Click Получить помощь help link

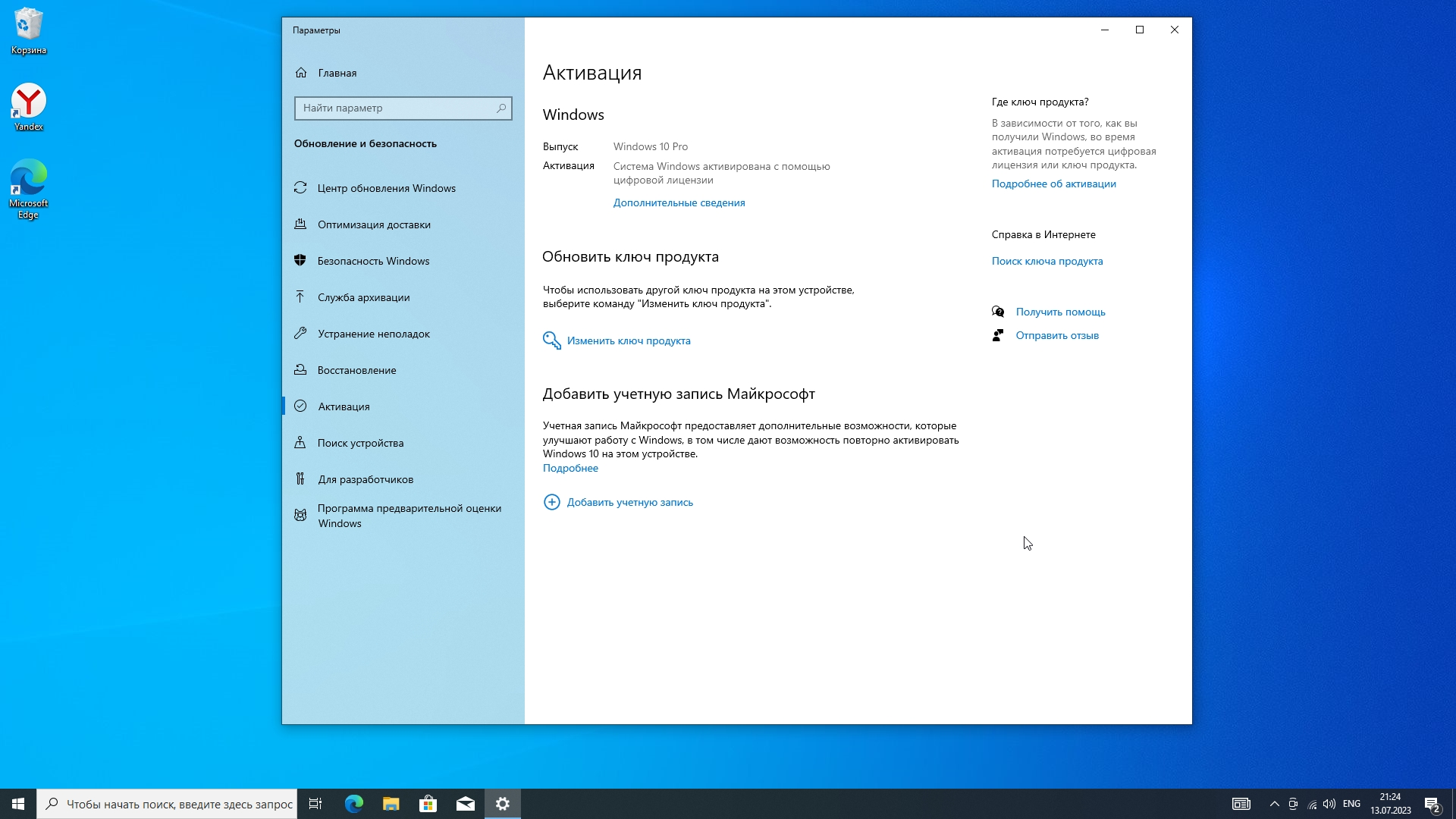click(x=1060, y=312)
